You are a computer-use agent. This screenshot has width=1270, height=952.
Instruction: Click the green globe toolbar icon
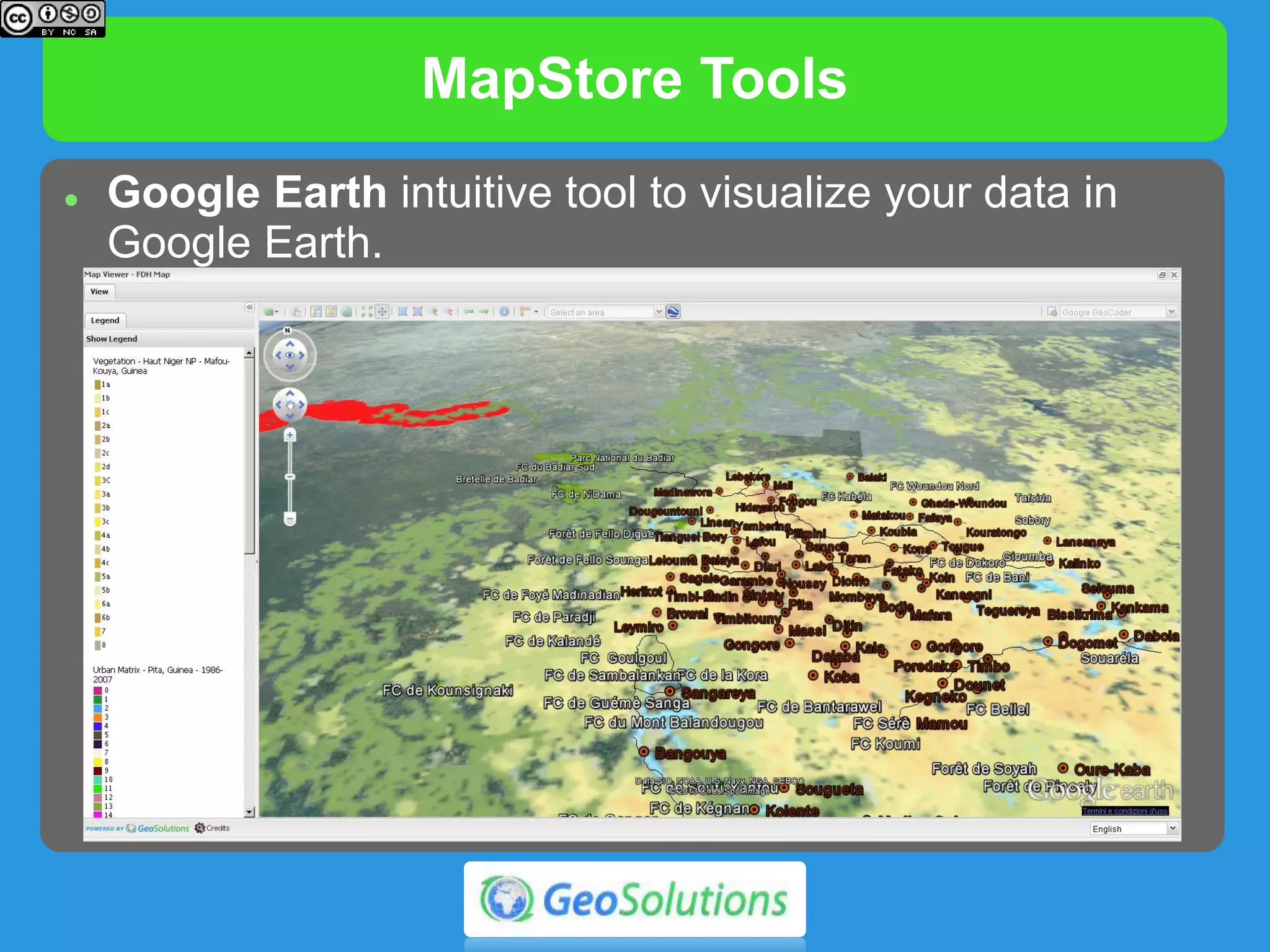click(x=347, y=312)
